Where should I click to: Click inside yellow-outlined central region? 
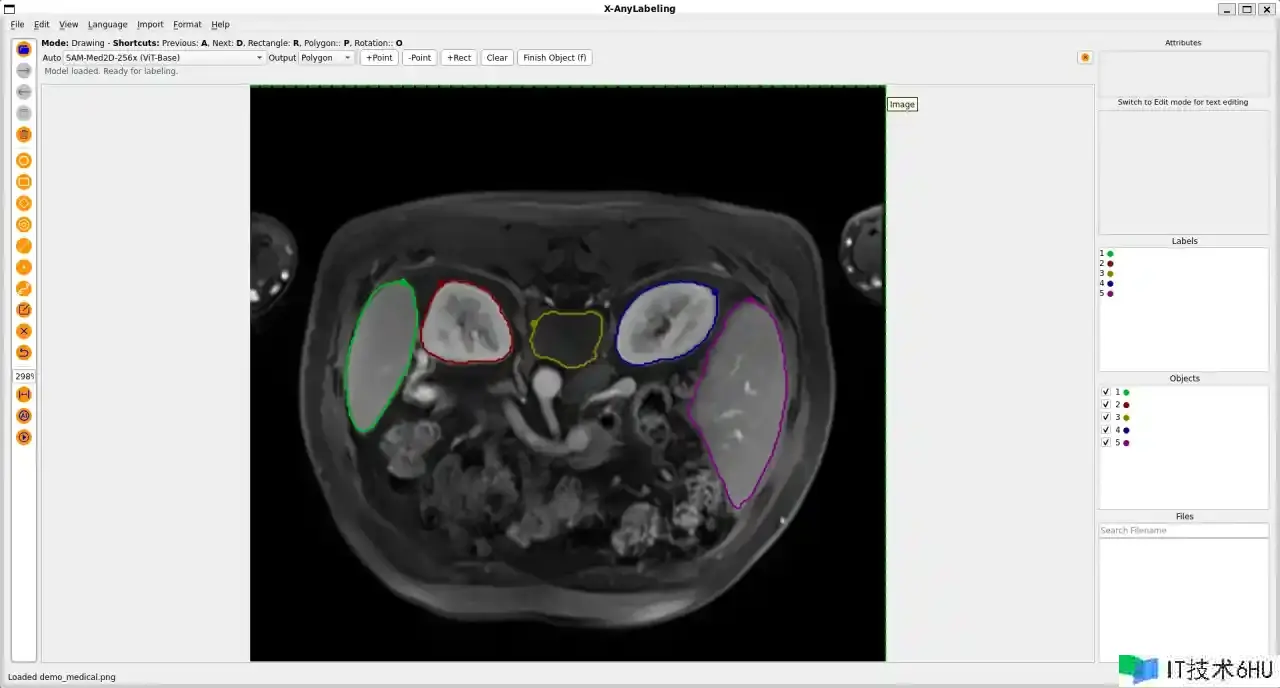(566, 338)
